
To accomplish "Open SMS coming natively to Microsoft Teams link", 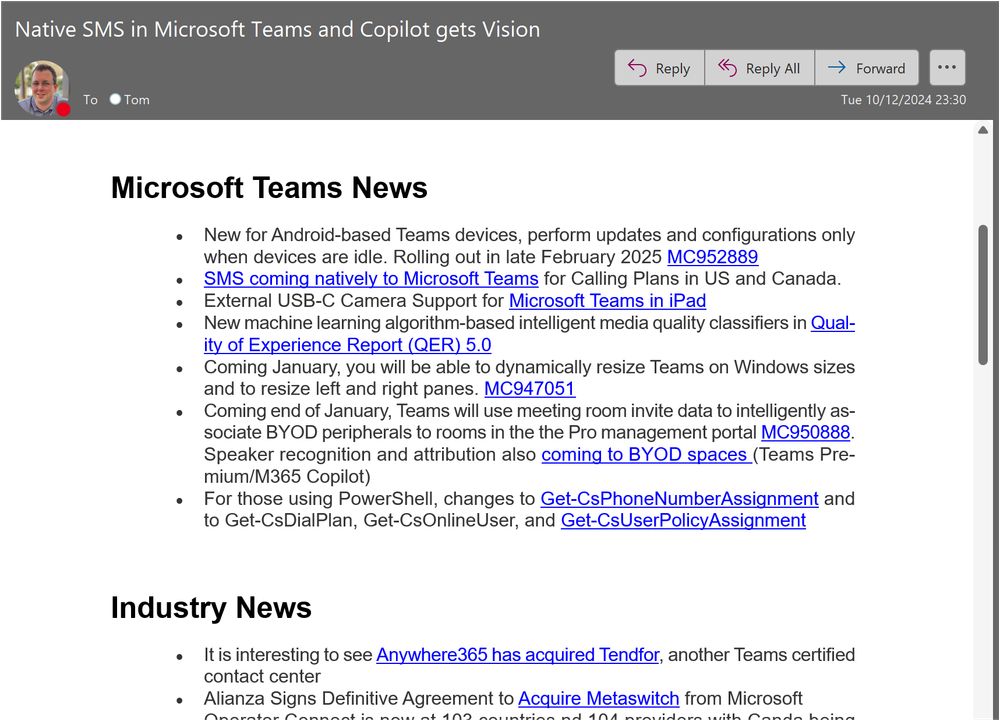I will [x=371, y=279].
